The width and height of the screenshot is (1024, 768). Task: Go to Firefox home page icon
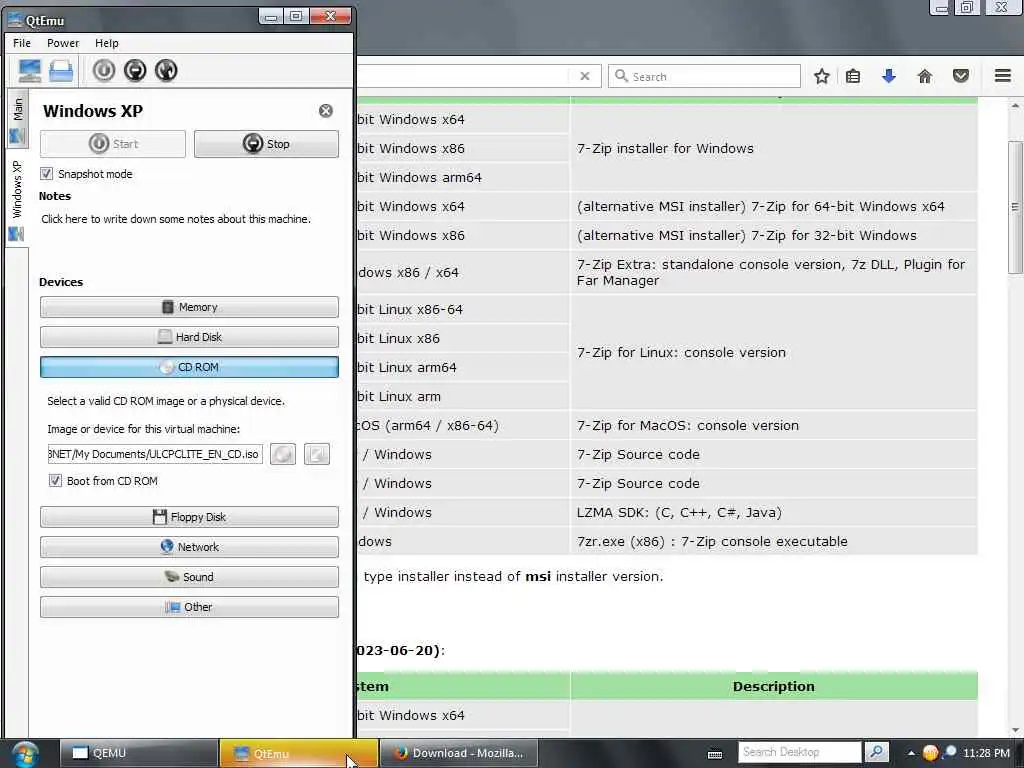coord(925,76)
